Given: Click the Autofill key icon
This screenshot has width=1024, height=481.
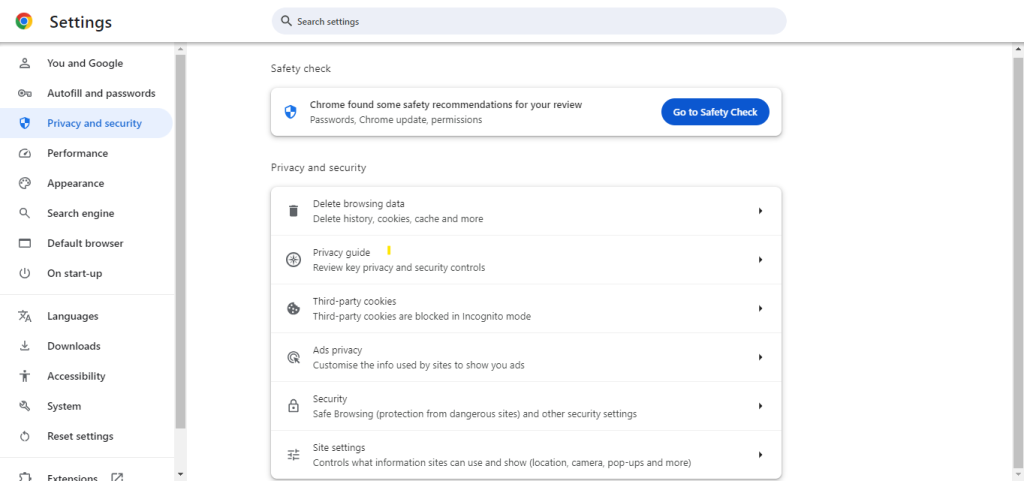Looking at the screenshot, I should point(25,93).
